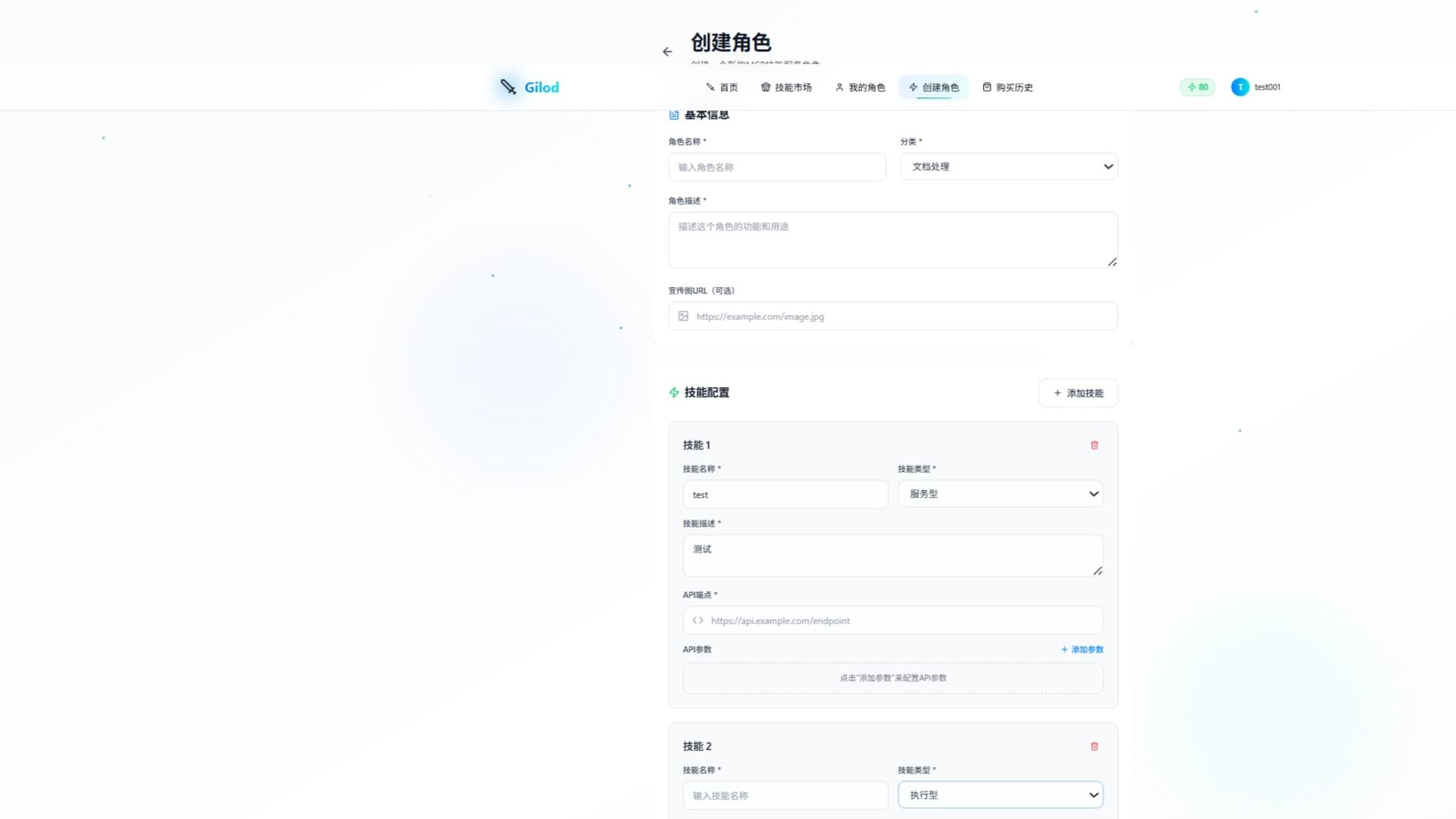Click the lightning icon next to 技能配置

coord(673,392)
